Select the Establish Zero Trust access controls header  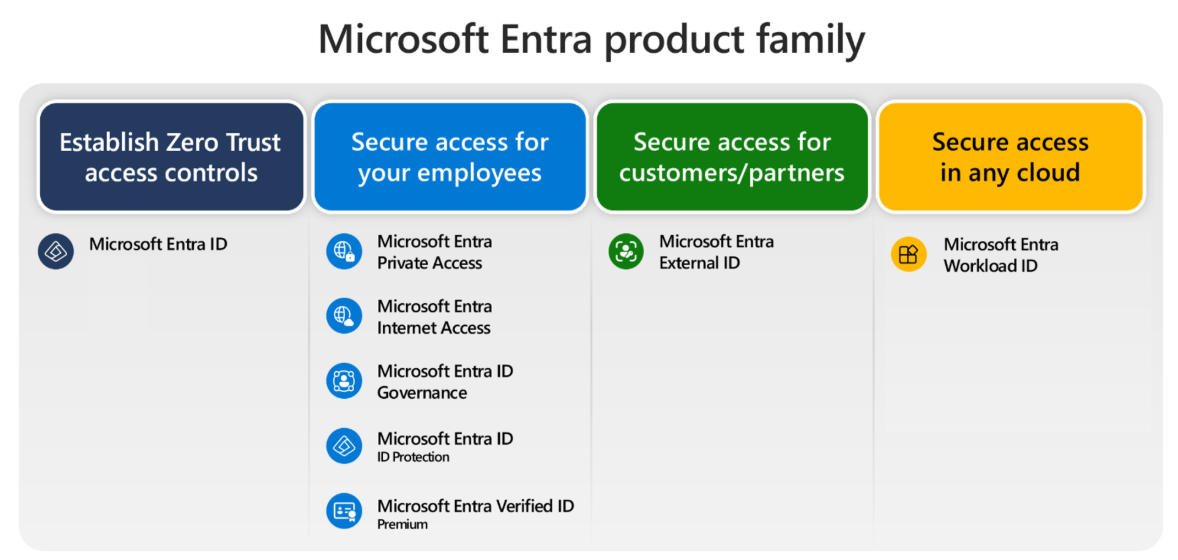[170, 157]
